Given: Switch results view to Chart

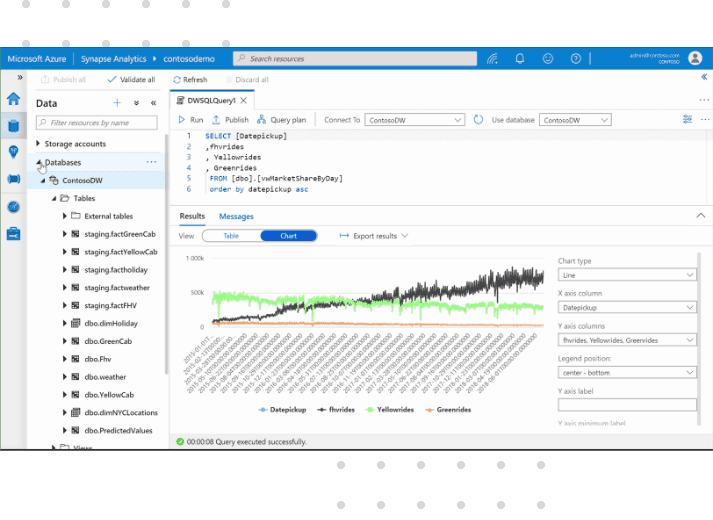Looking at the screenshot, I should pyautogui.click(x=288, y=236).
